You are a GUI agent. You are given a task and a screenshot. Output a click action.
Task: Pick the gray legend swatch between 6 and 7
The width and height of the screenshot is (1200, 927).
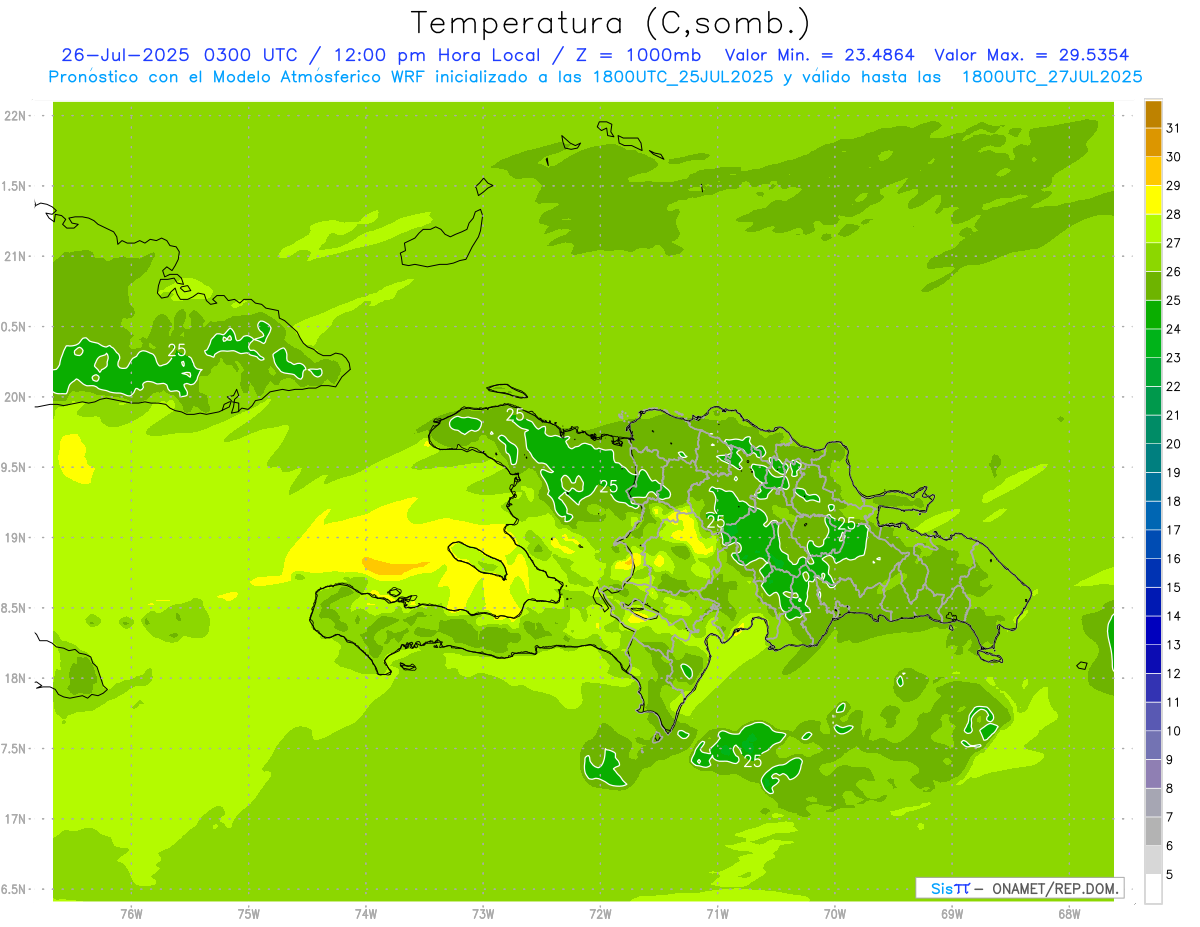point(1154,831)
